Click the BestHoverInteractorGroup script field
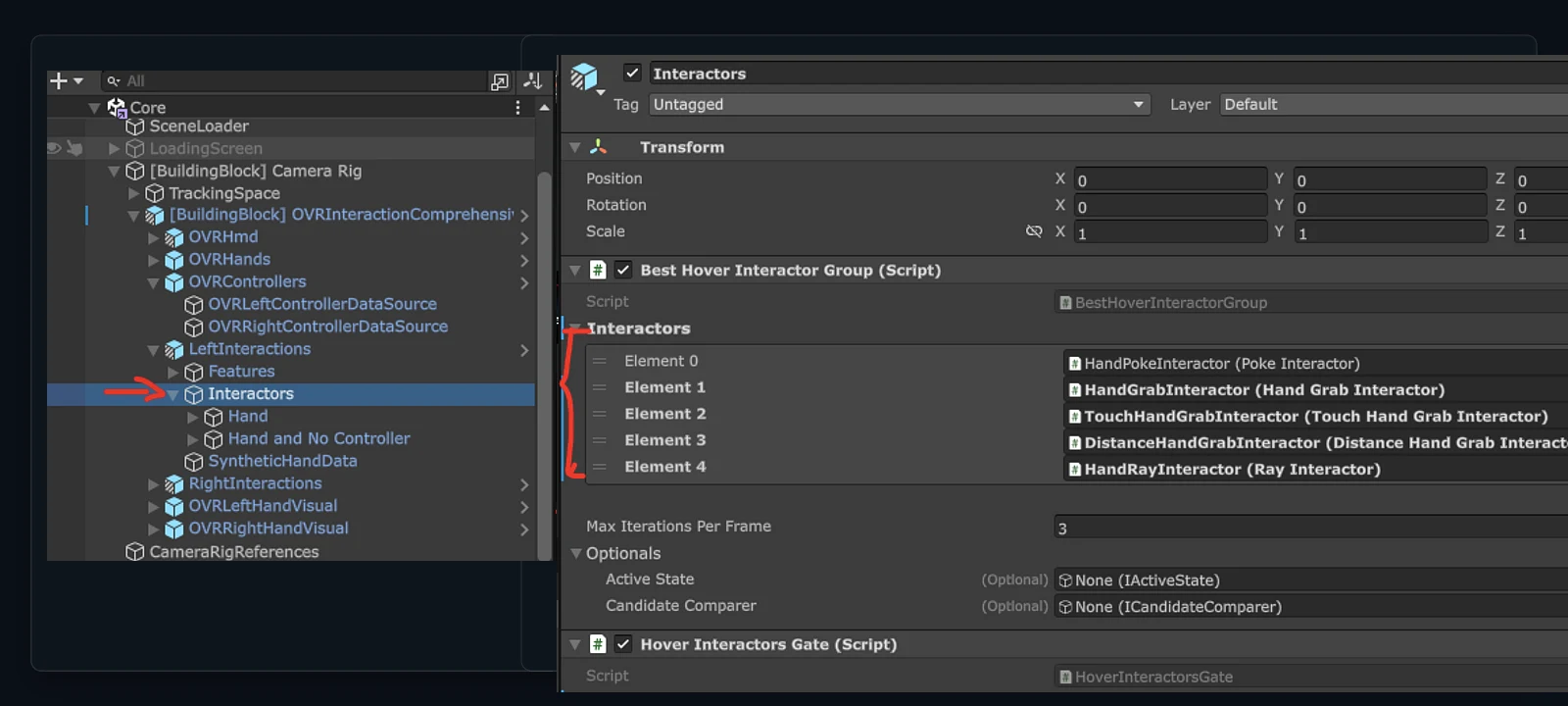The height and width of the screenshot is (706, 1568). coord(1311,303)
